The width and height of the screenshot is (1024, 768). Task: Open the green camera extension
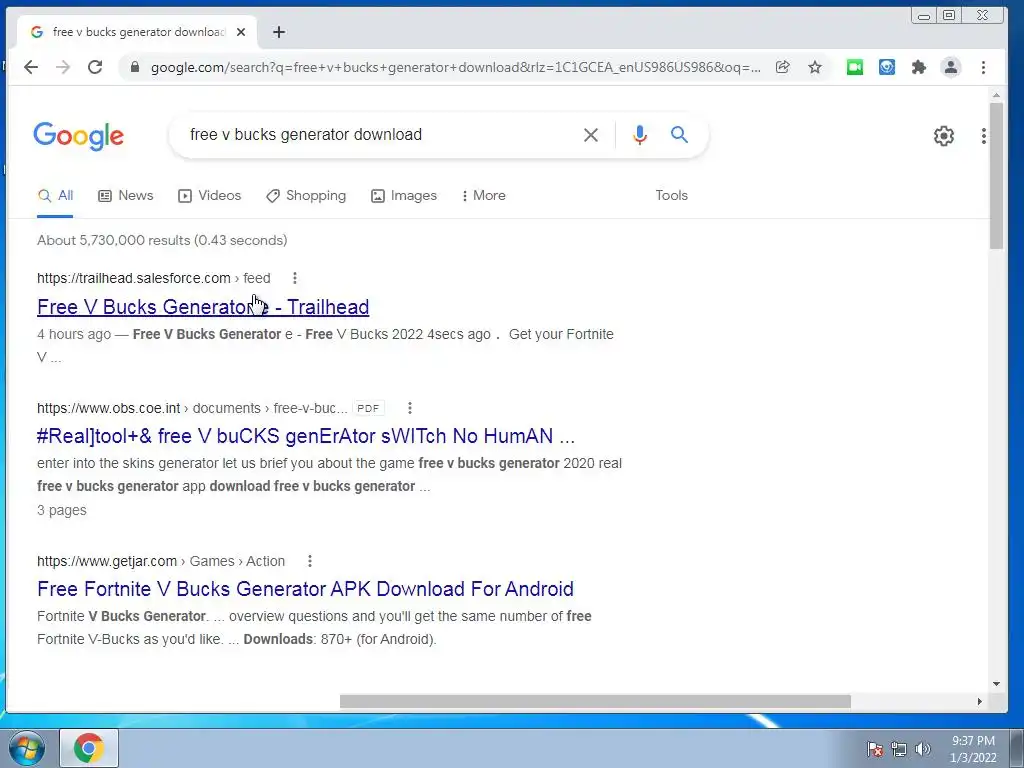[855, 67]
